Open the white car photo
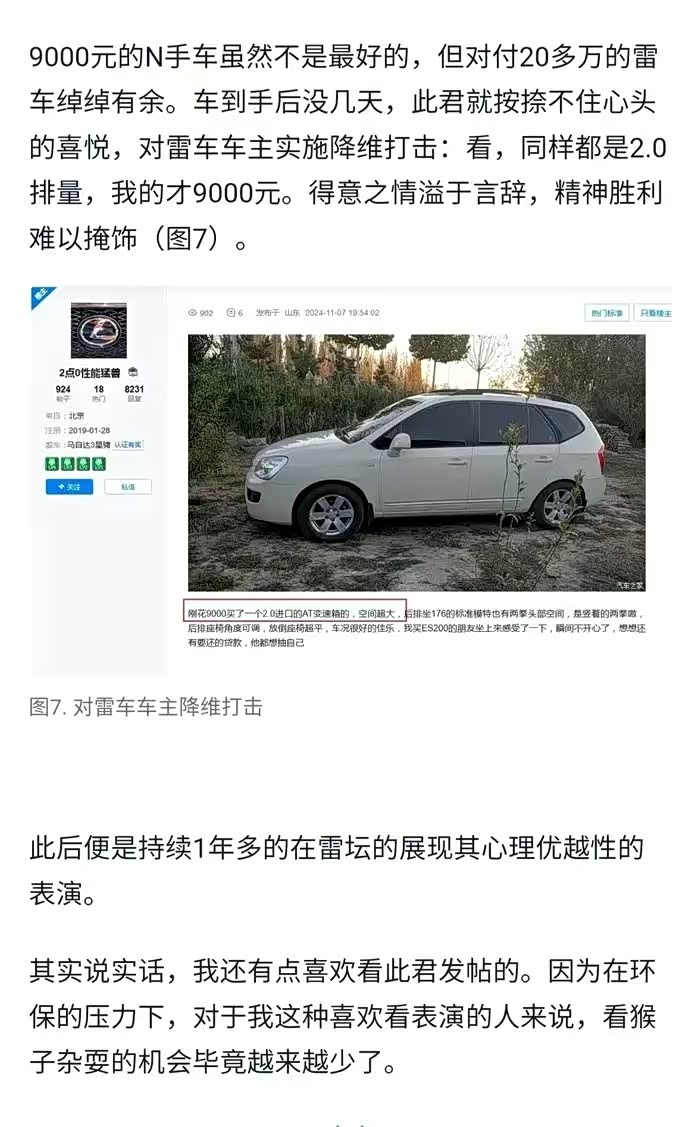The image size is (700, 1127). pos(417,463)
